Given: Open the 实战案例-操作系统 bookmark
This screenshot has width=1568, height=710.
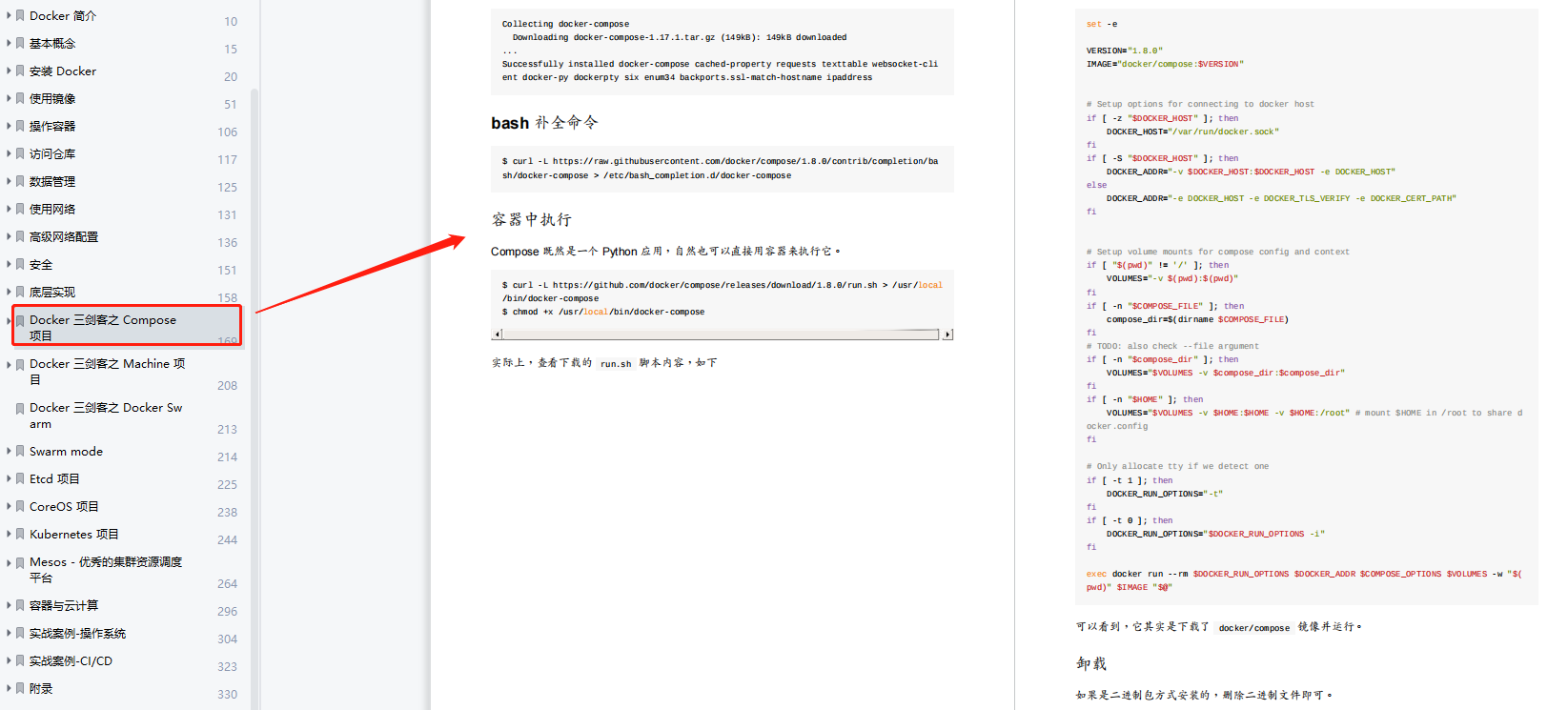Looking at the screenshot, I should [x=77, y=634].
